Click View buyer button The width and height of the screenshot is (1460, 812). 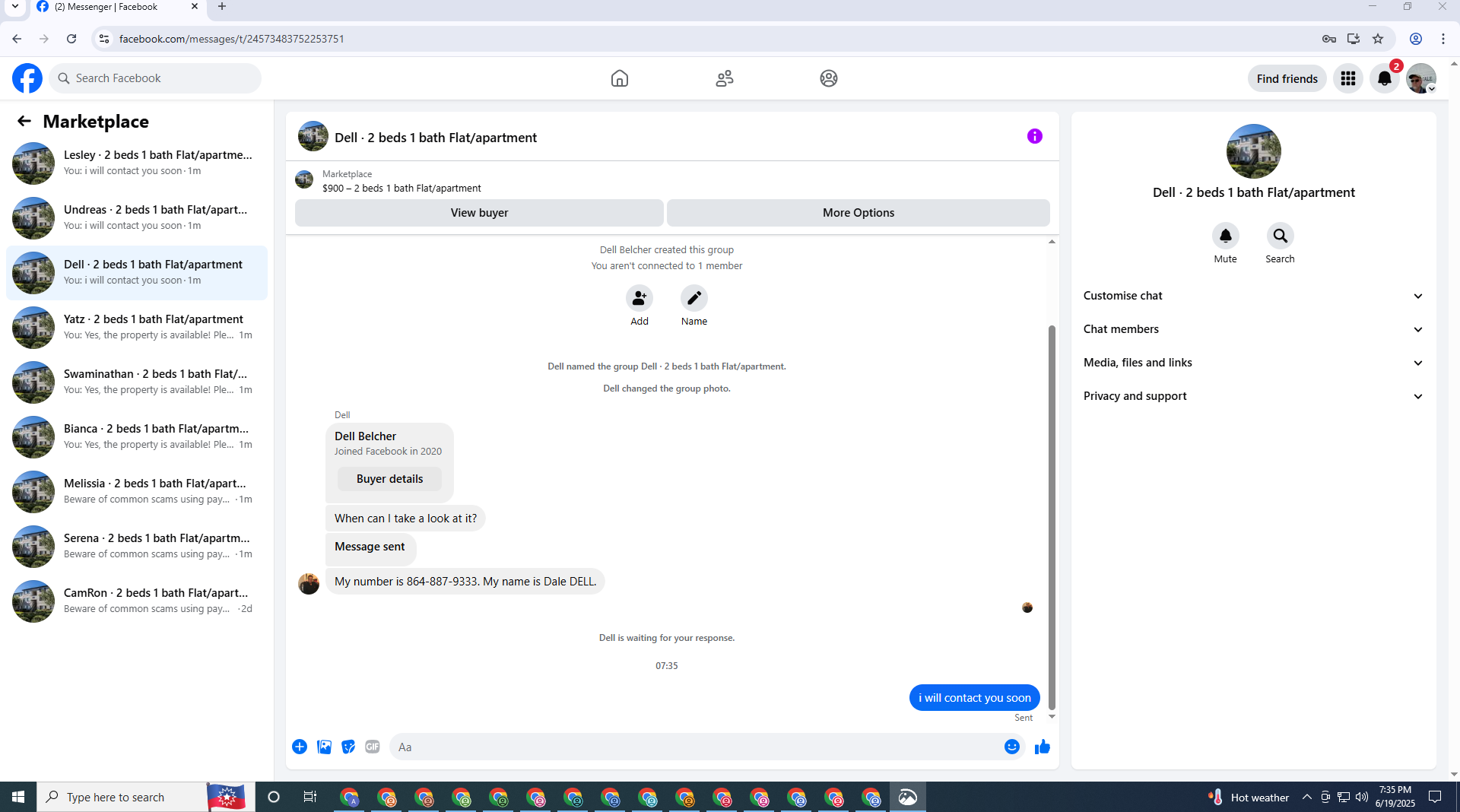tap(479, 213)
